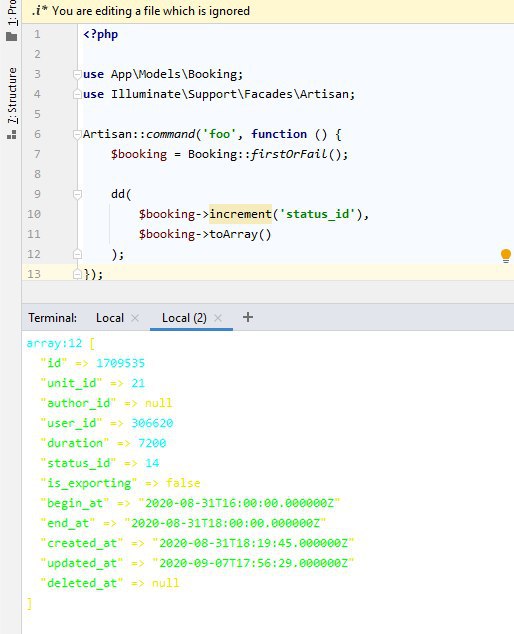Click fold end marker on line 12
This screenshot has height=634, width=514.
[x=77, y=254]
